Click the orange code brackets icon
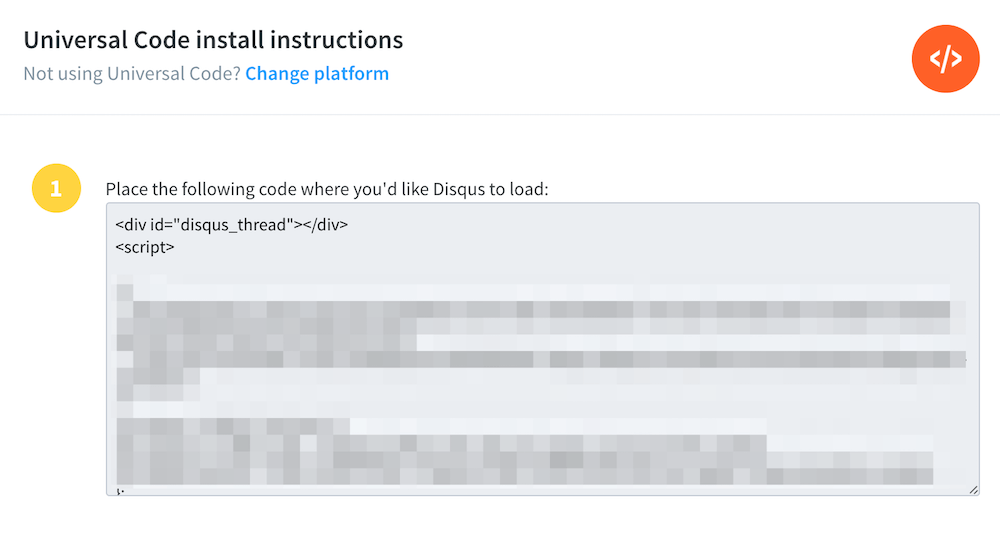 [945, 59]
